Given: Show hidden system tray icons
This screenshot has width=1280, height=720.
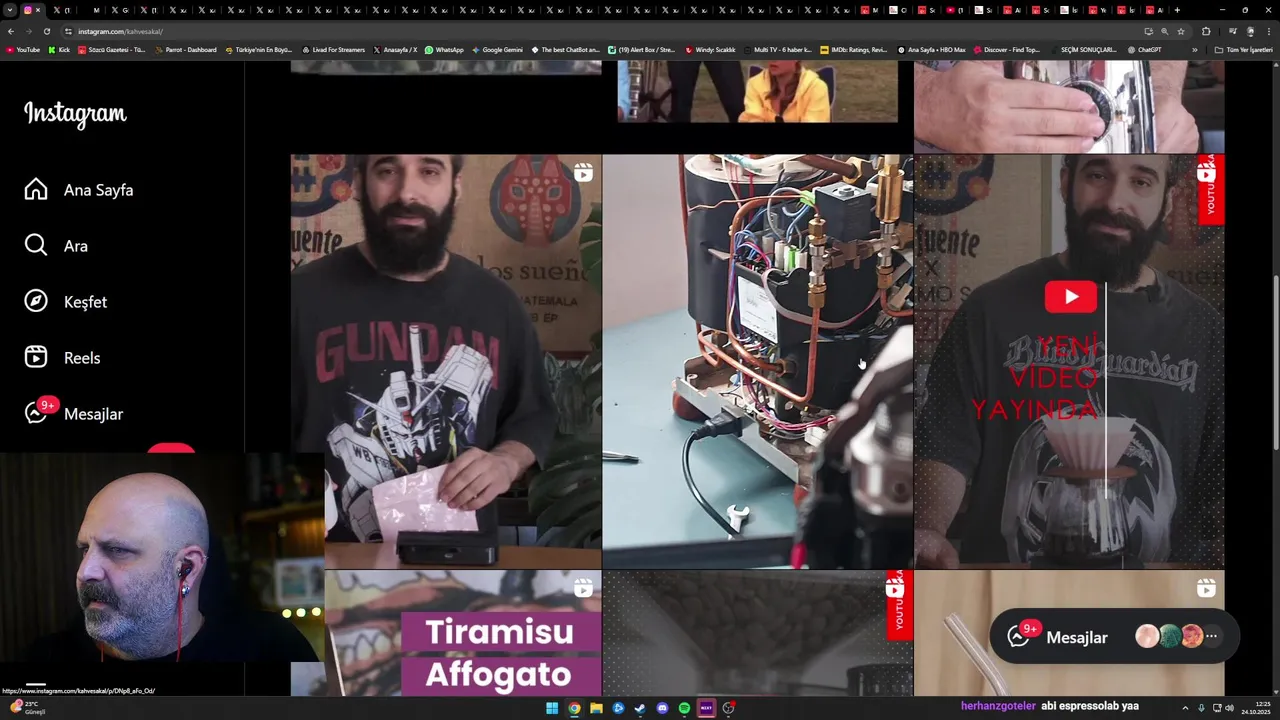Looking at the screenshot, I should (x=1185, y=708).
